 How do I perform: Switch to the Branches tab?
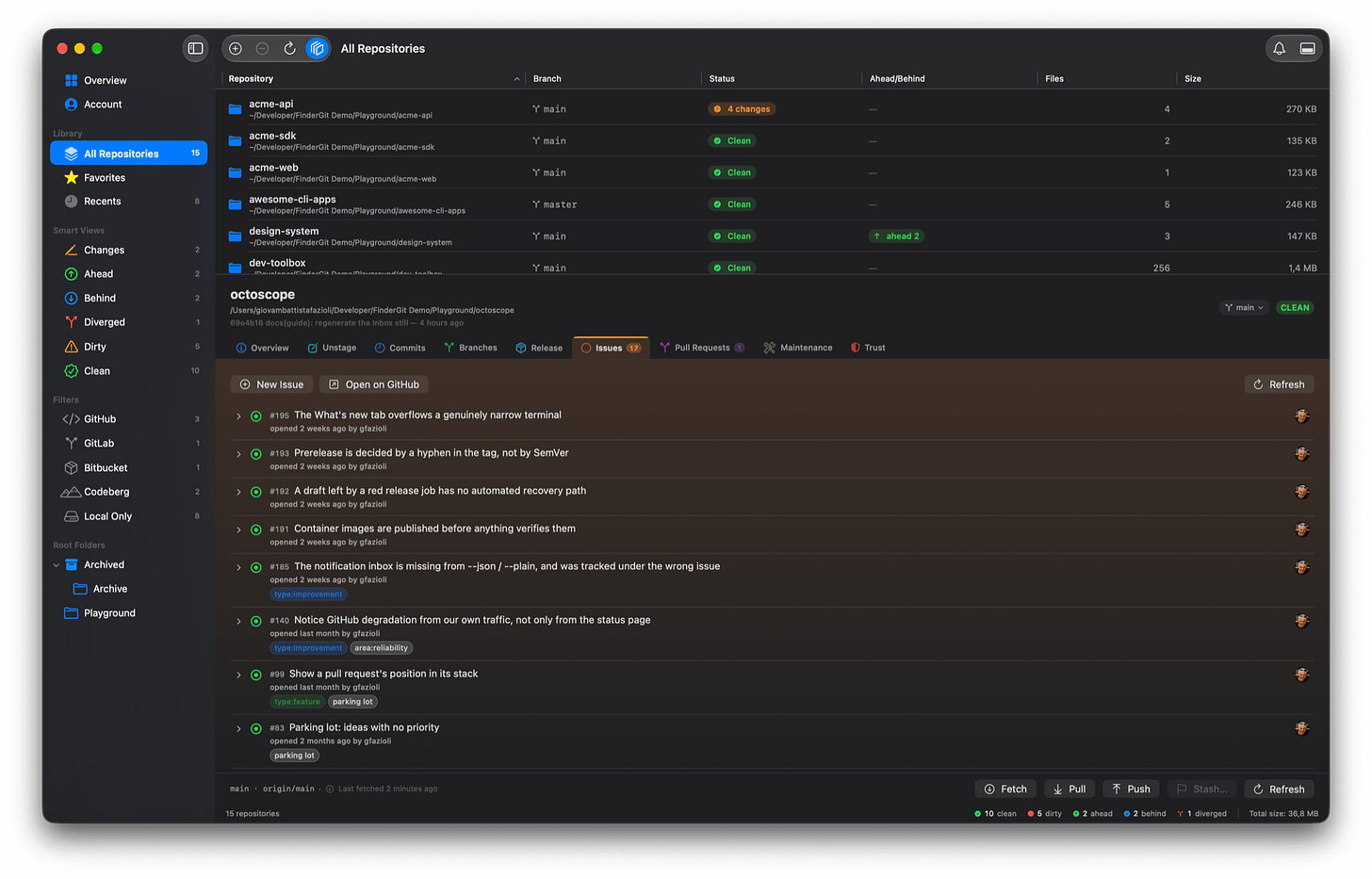(x=470, y=348)
